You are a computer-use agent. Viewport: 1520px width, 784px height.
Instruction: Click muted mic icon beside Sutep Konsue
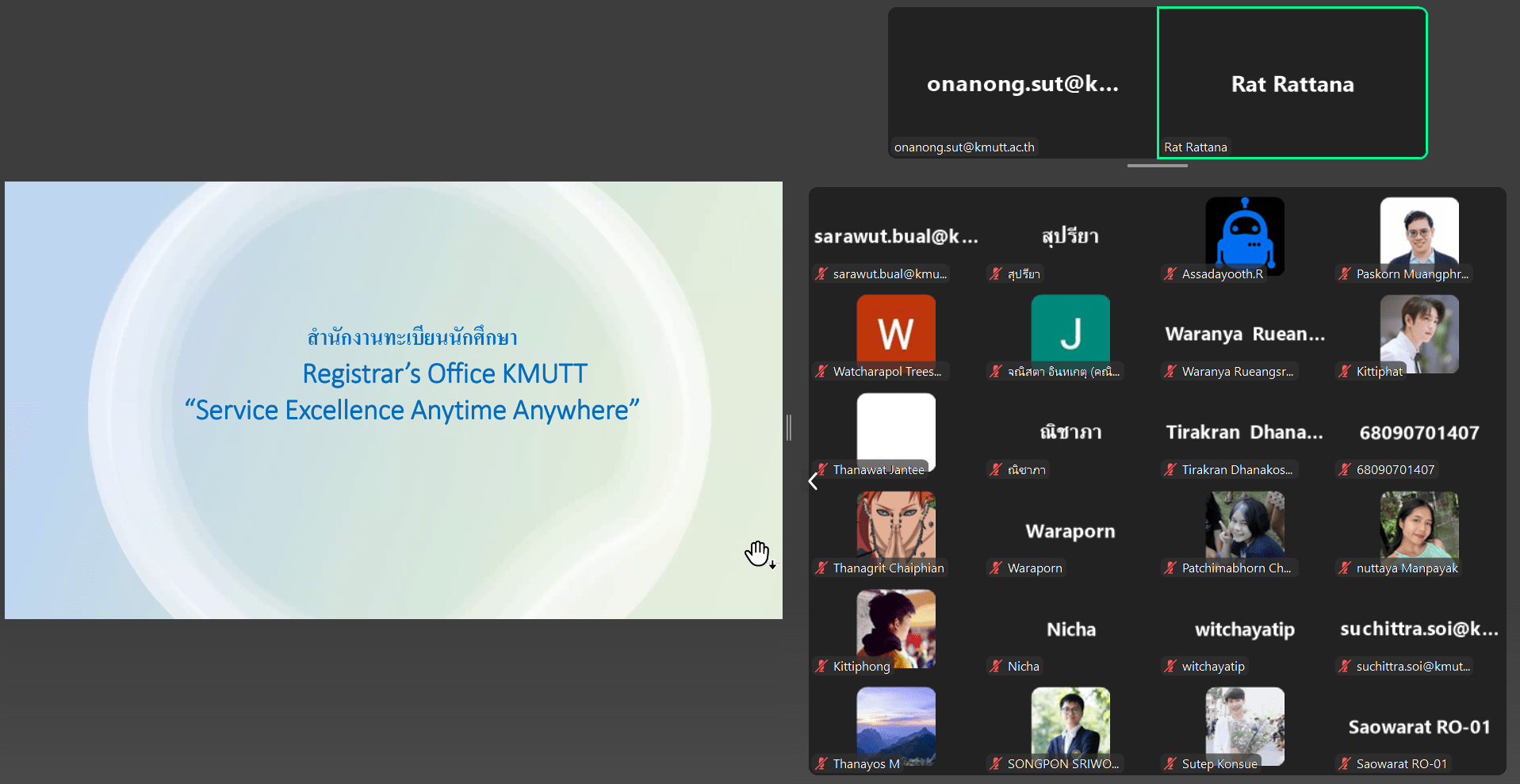point(1170,764)
